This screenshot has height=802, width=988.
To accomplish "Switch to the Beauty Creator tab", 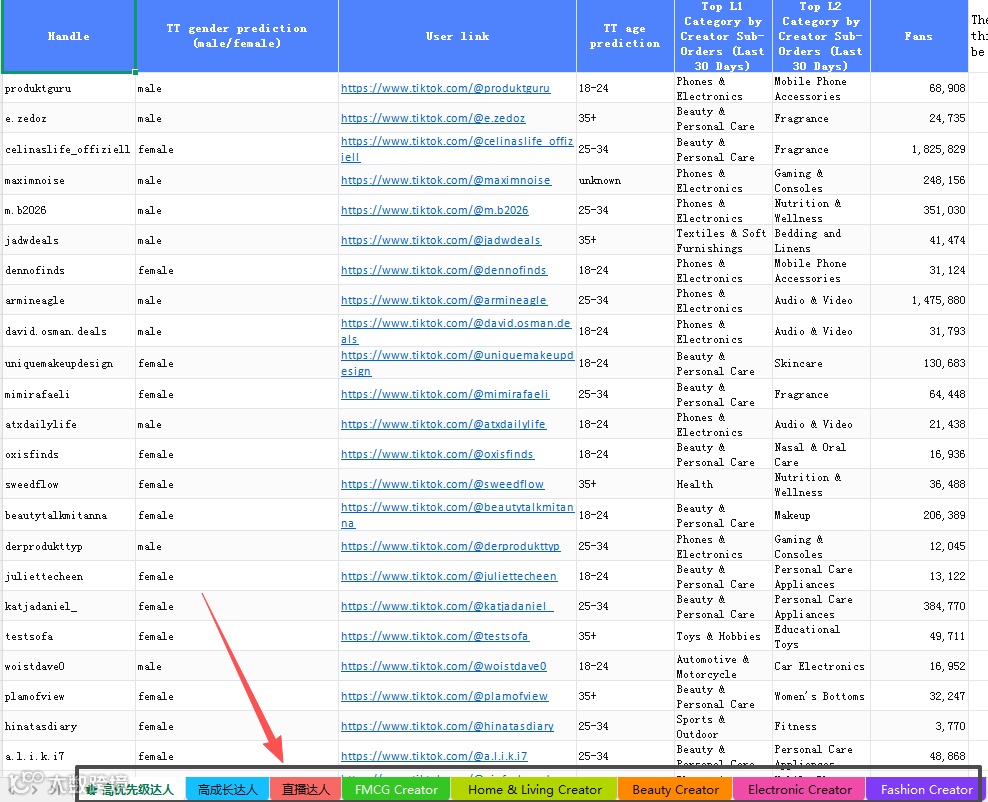I will [675, 789].
